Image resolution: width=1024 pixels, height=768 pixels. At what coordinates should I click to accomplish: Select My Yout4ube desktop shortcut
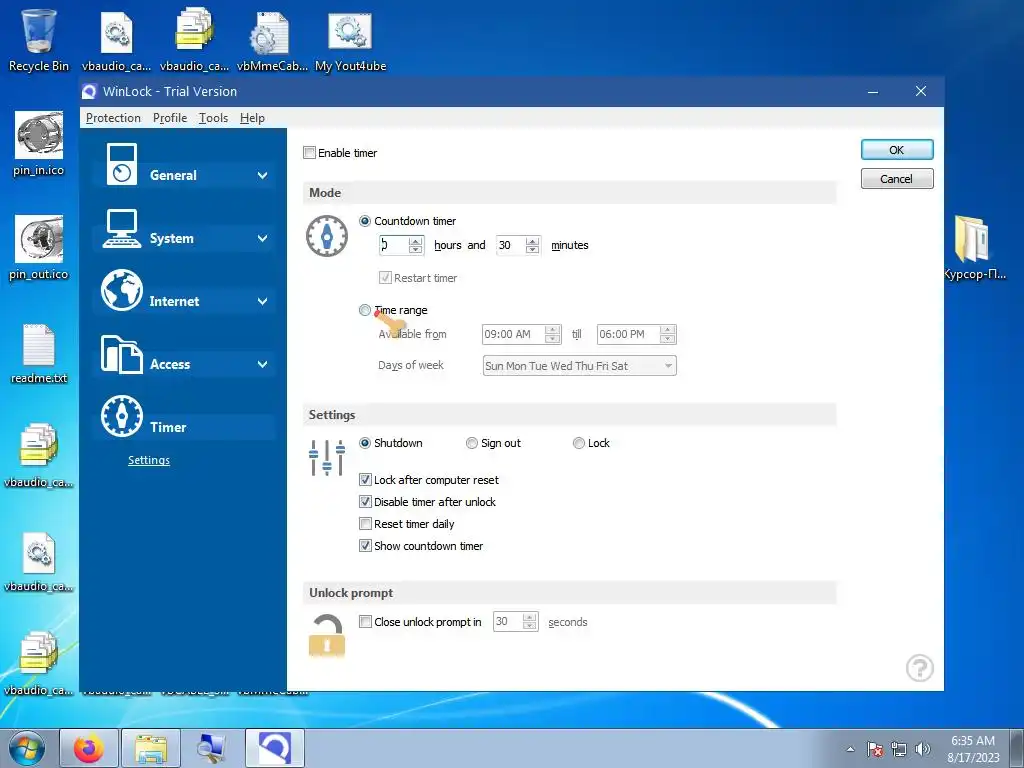pyautogui.click(x=351, y=42)
